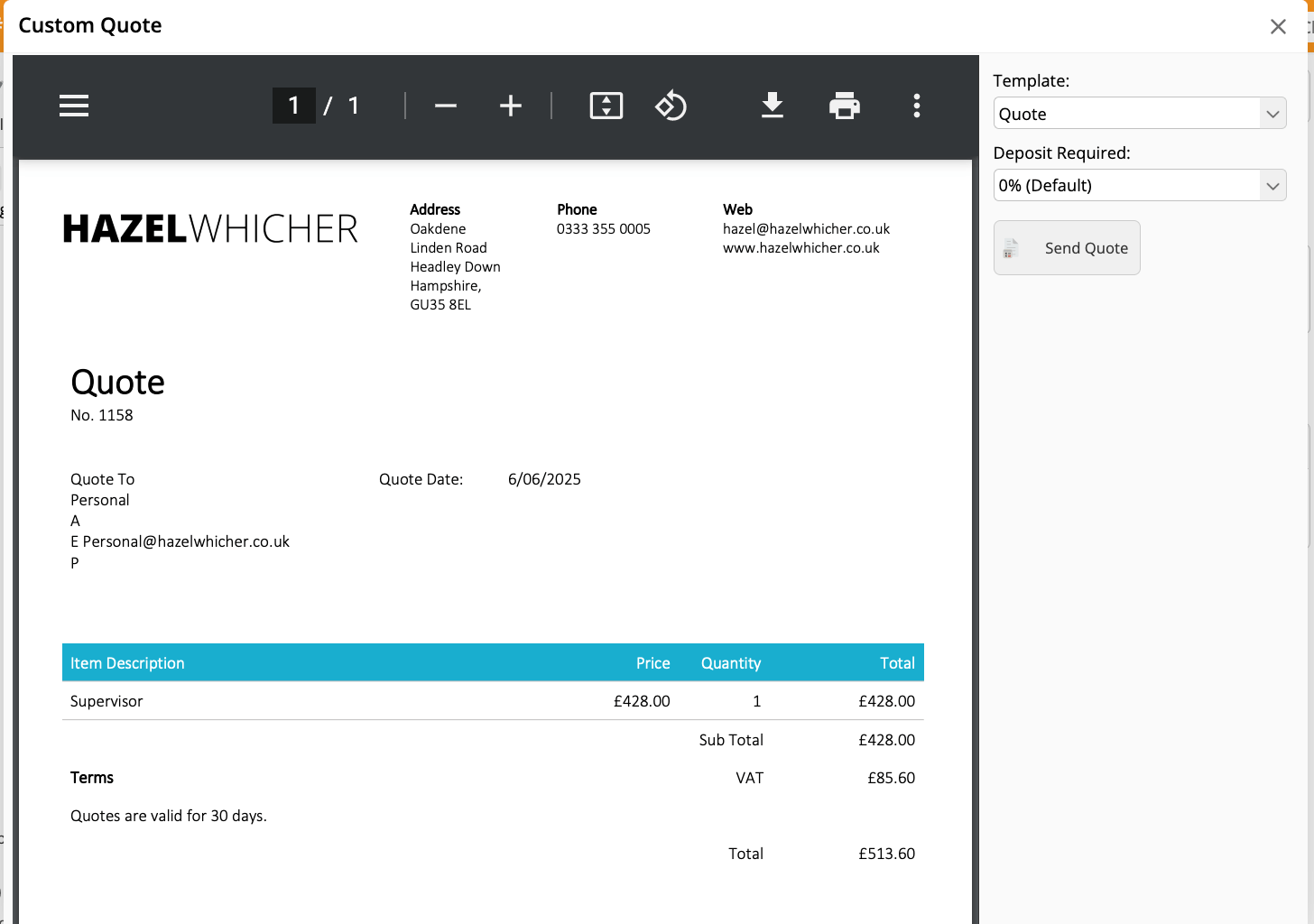Click the hazel@hazelwhicher.co.uk email address
Screen dimensions: 1314x924
pos(806,229)
